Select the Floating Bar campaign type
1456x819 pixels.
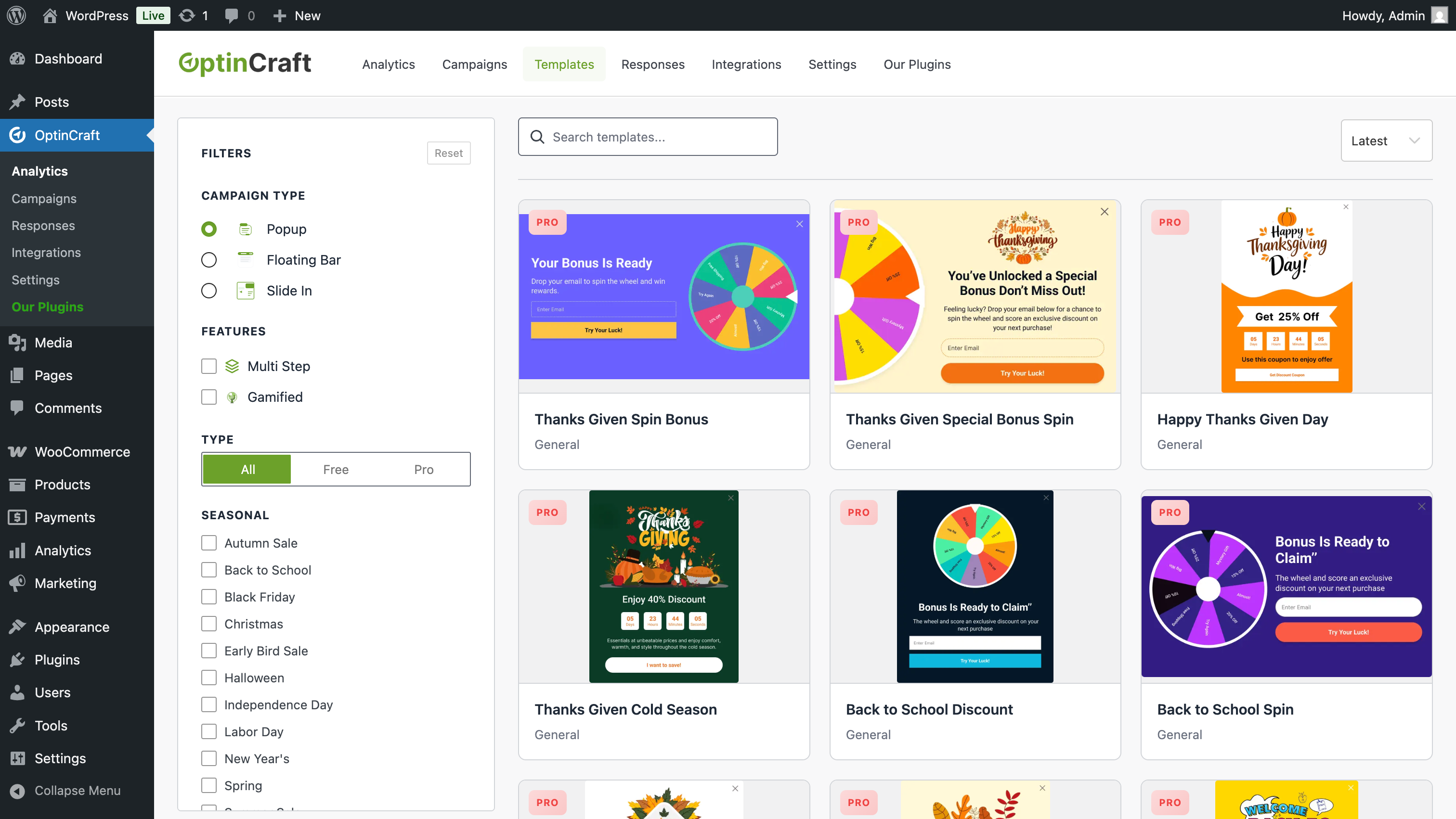pos(208,260)
